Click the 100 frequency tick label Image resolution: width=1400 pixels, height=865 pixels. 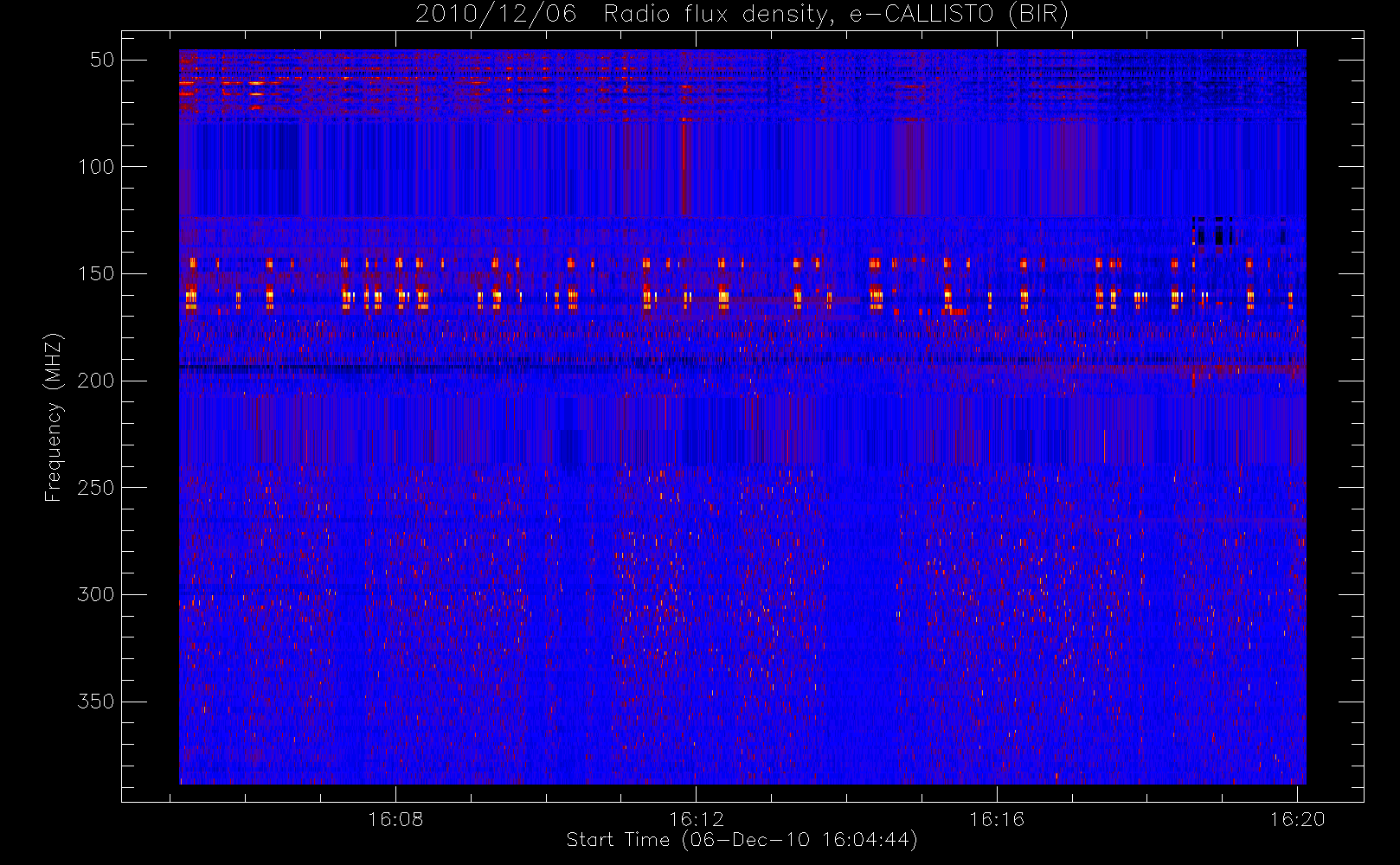(x=96, y=166)
